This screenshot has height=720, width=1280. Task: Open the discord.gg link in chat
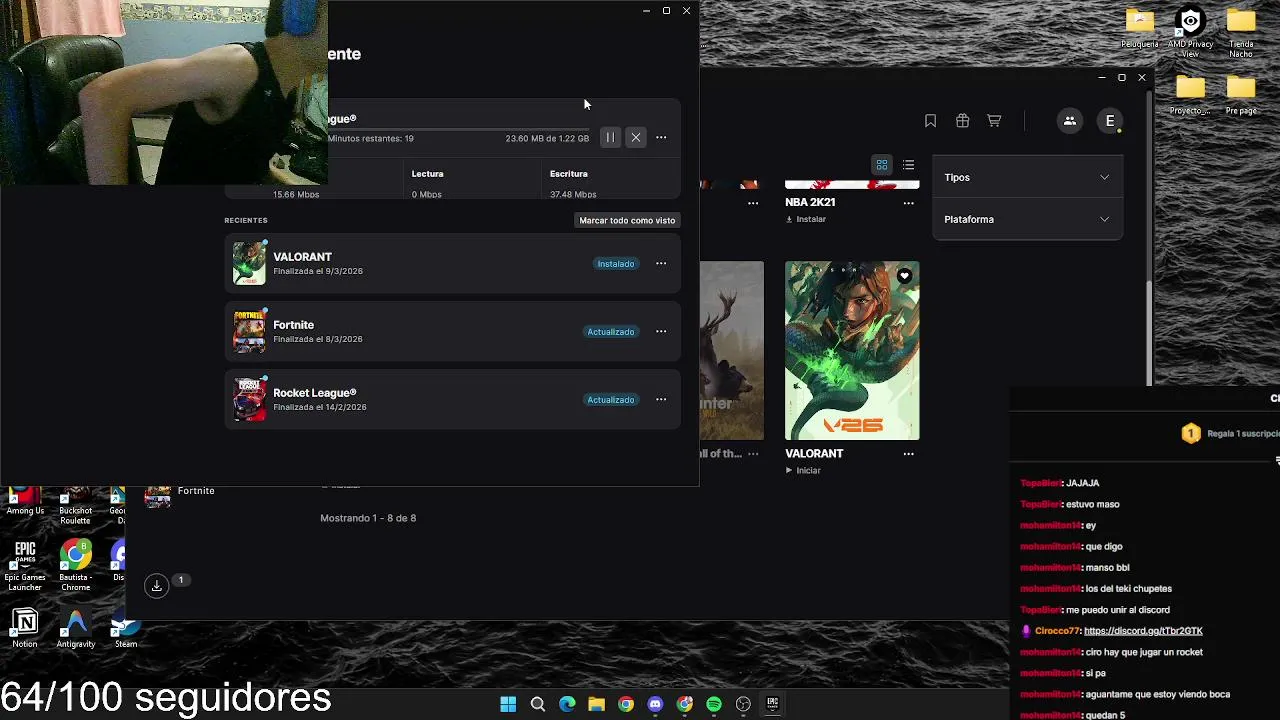(1143, 631)
